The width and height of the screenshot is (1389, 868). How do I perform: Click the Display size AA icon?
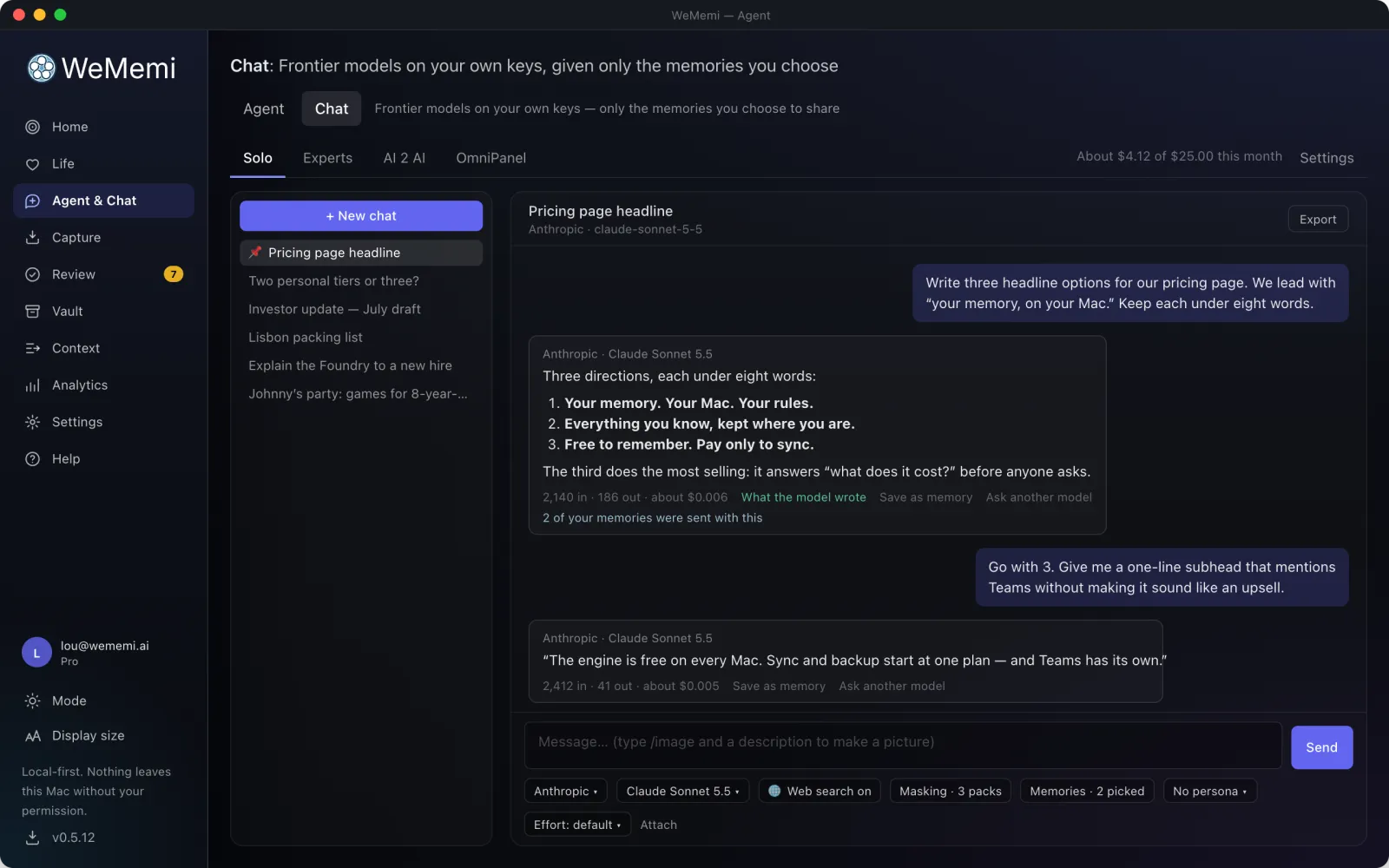pyautogui.click(x=33, y=736)
